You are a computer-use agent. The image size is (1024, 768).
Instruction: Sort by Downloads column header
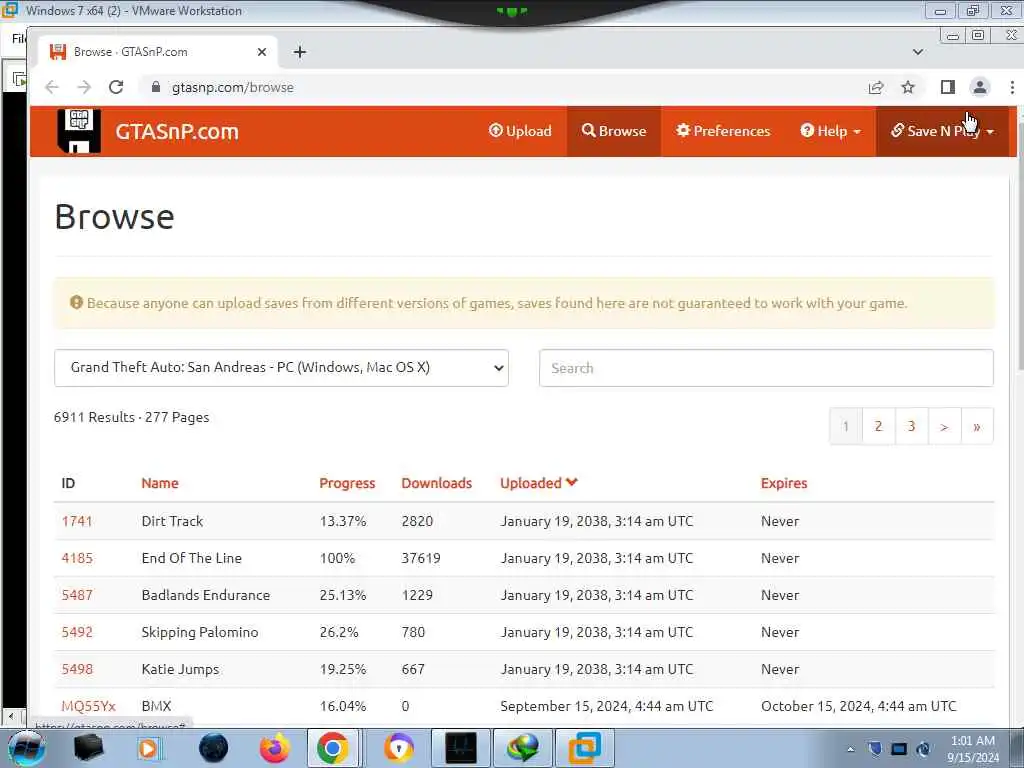[436, 483]
